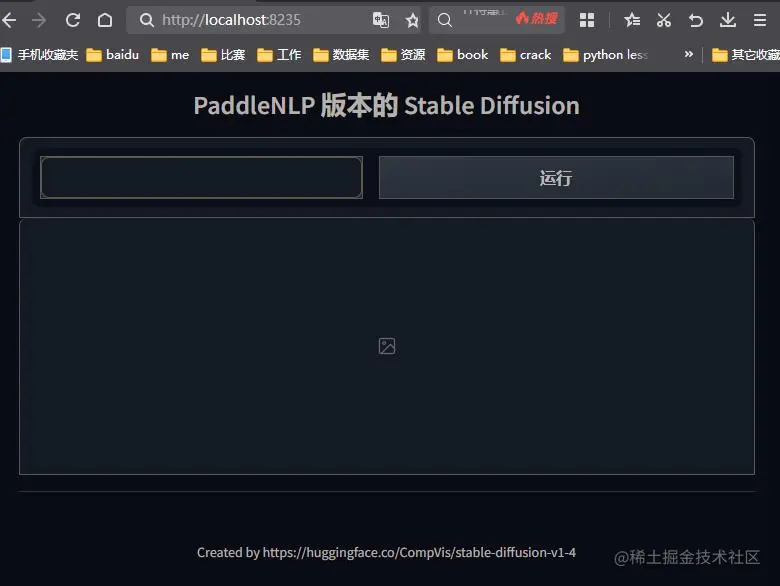The image size is (780, 586).
Task: Click the 运行 run button
Action: pyautogui.click(x=556, y=178)
